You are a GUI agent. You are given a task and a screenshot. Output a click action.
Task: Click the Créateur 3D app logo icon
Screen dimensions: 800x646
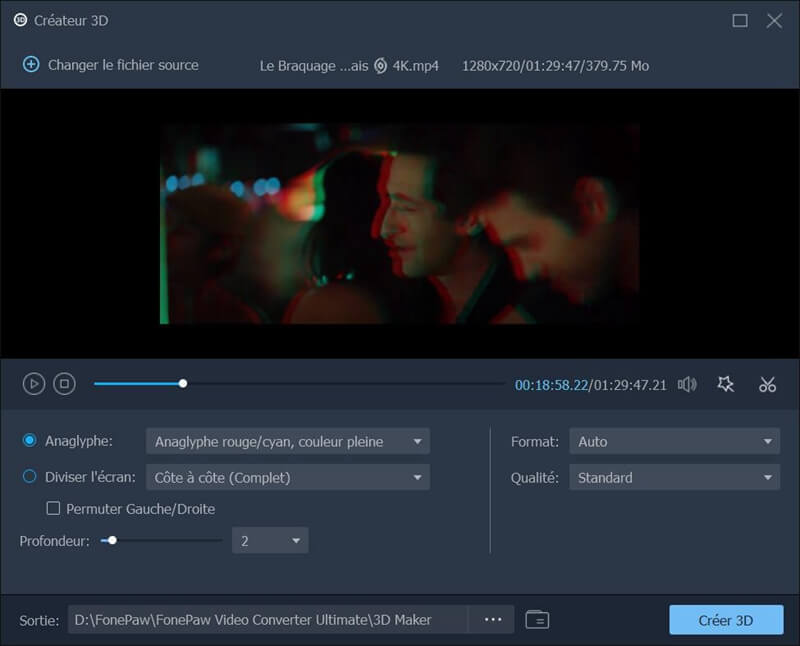click(20, 20)
